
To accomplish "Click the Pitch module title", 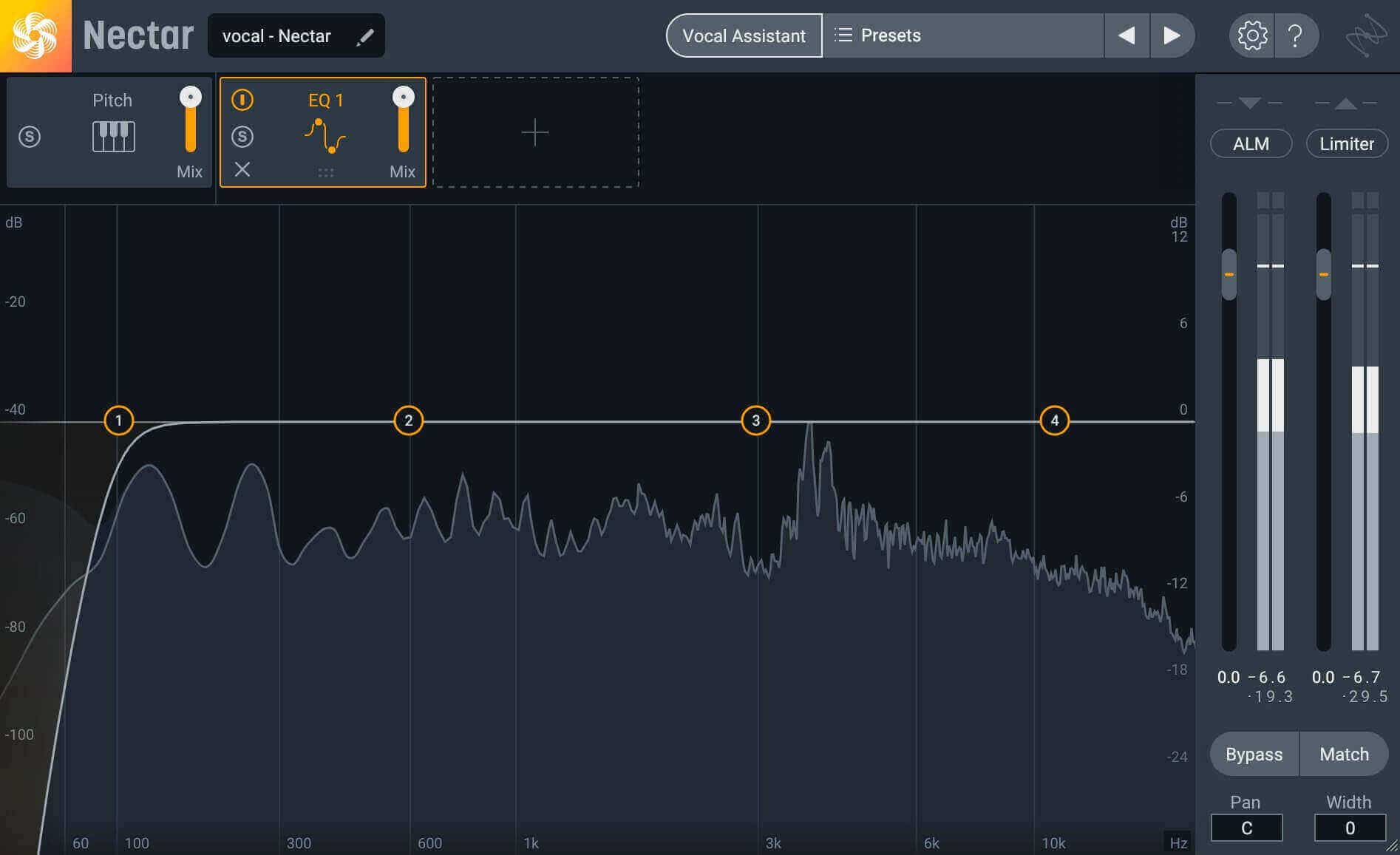I will (112, 101).
